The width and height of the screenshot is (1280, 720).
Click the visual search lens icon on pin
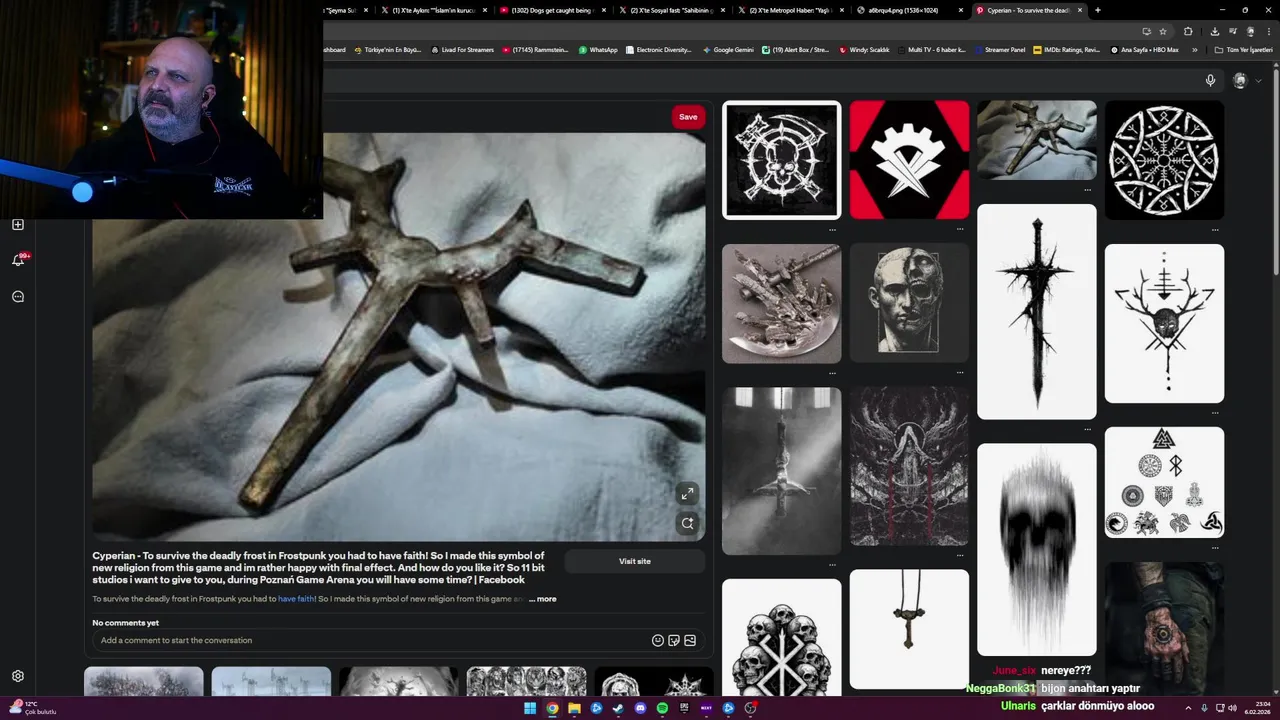[x=687, y=523]
